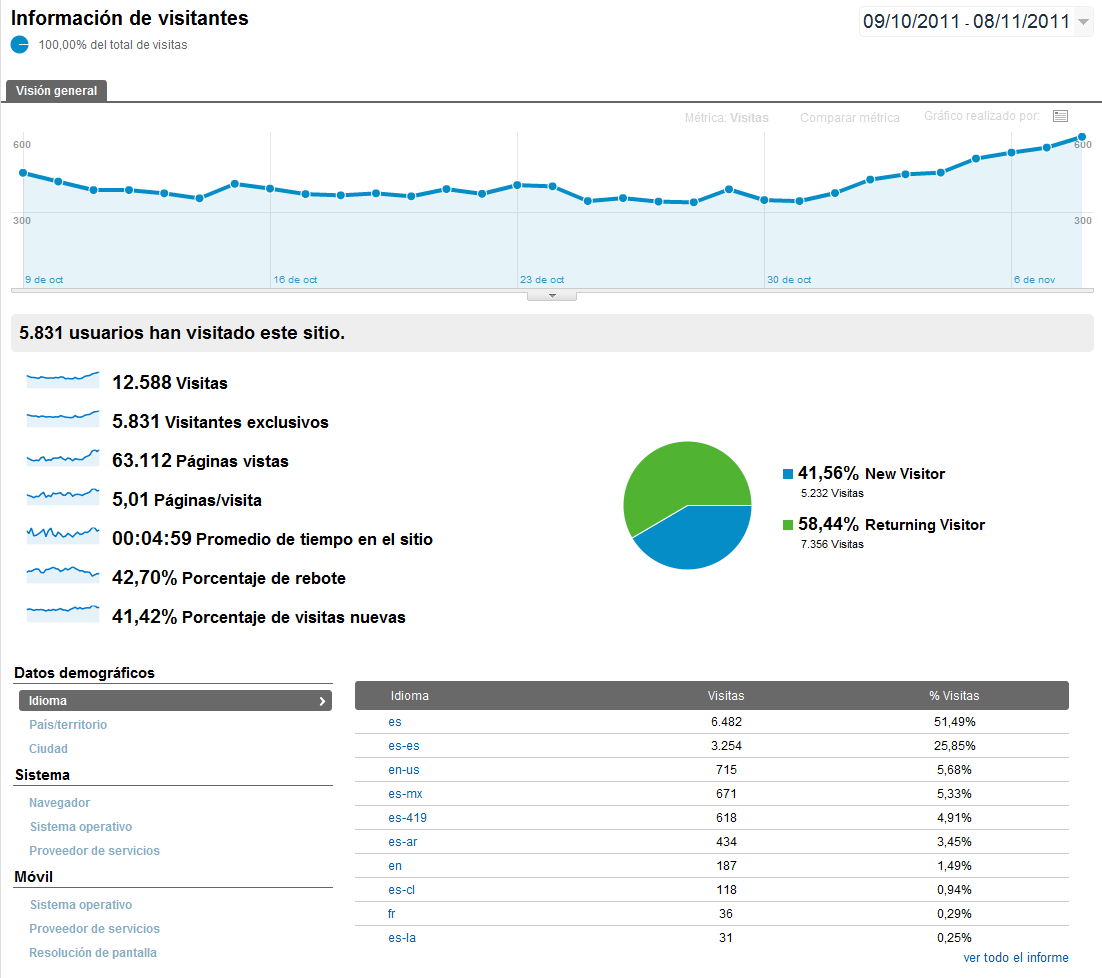Open País/territorio report
Viewport: 1102px width, 978px height.
pos(68,724)
